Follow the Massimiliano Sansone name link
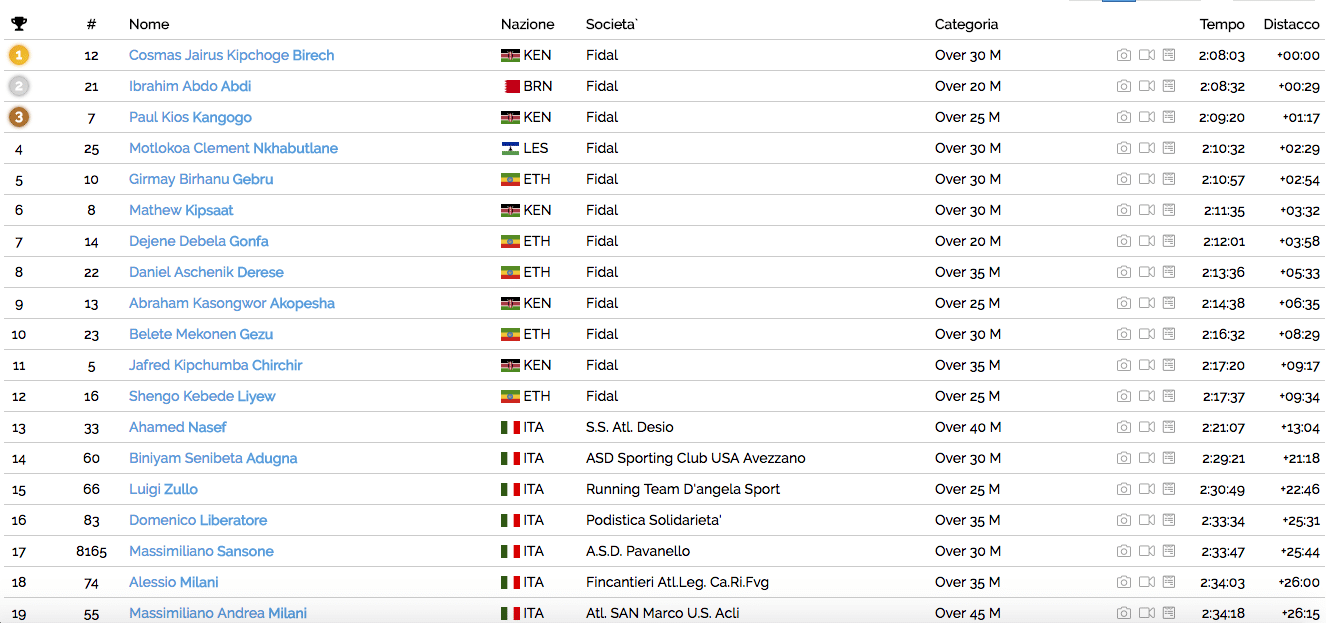 (x=201, y=552)
